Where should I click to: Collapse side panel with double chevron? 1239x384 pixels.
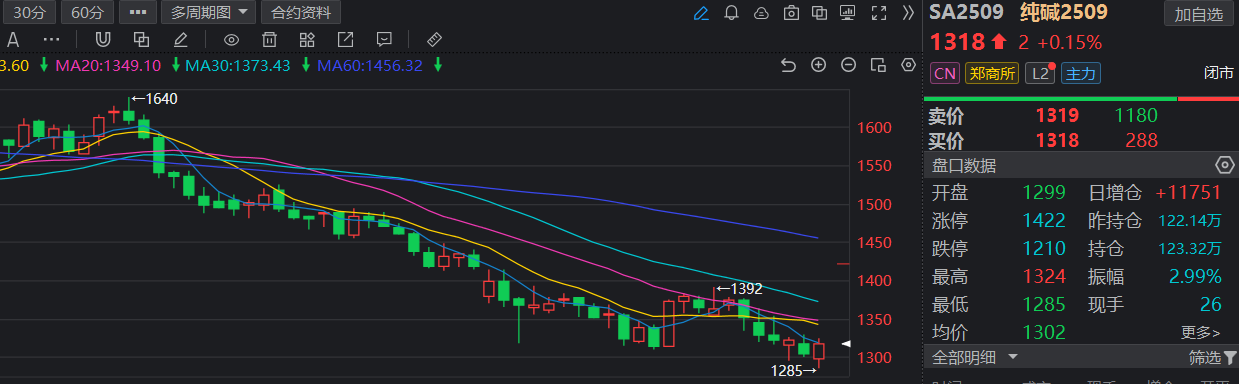908,13
